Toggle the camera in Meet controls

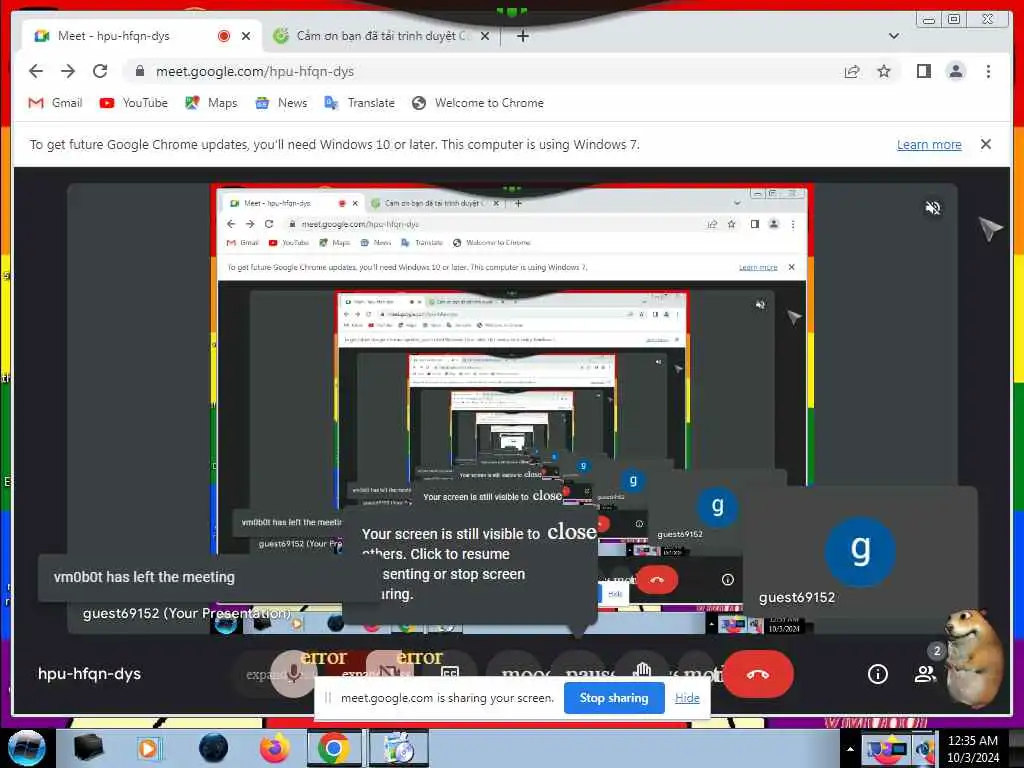pos(389,671)
